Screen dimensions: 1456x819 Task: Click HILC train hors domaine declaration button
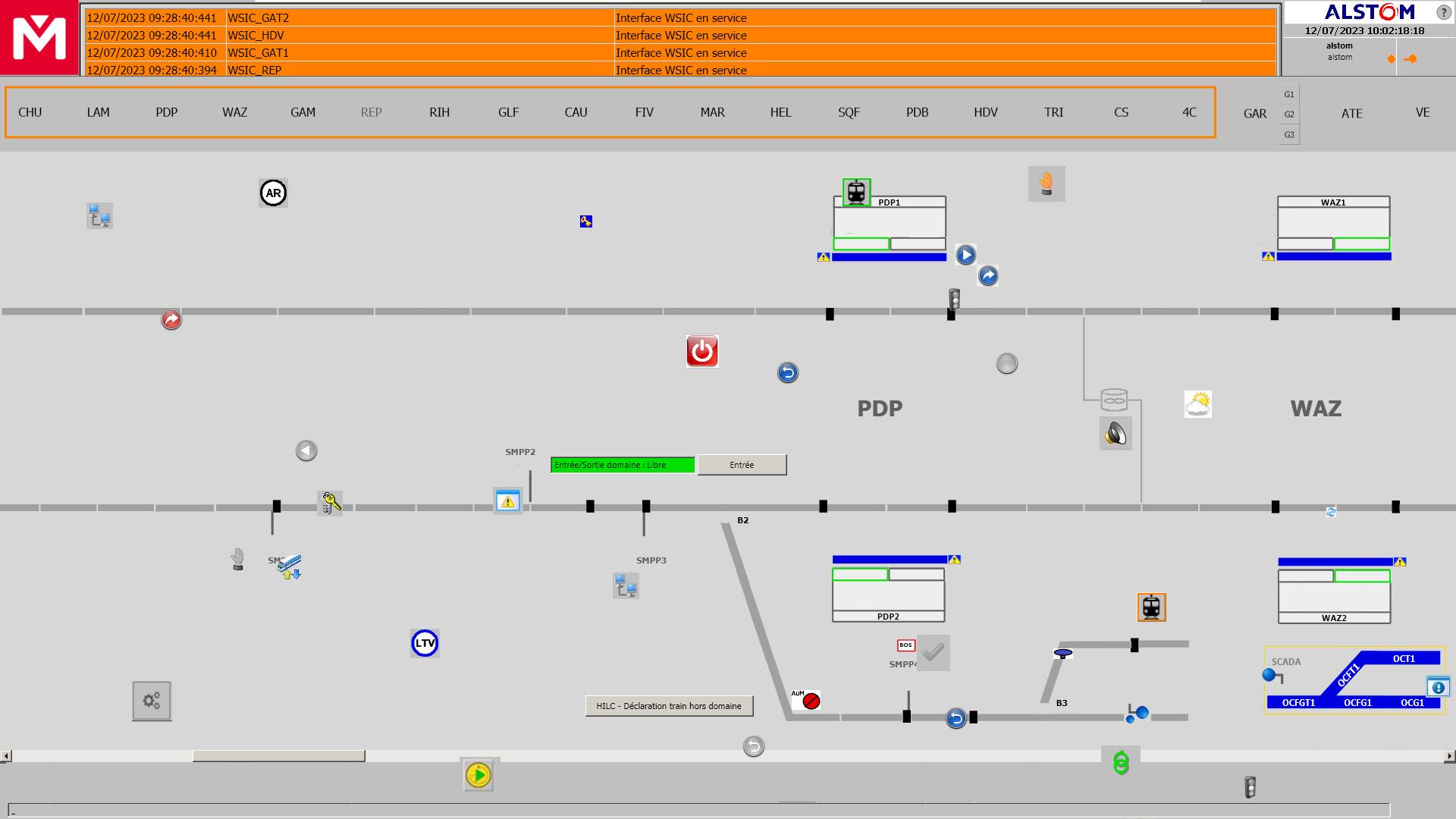(x=668, y=705)
